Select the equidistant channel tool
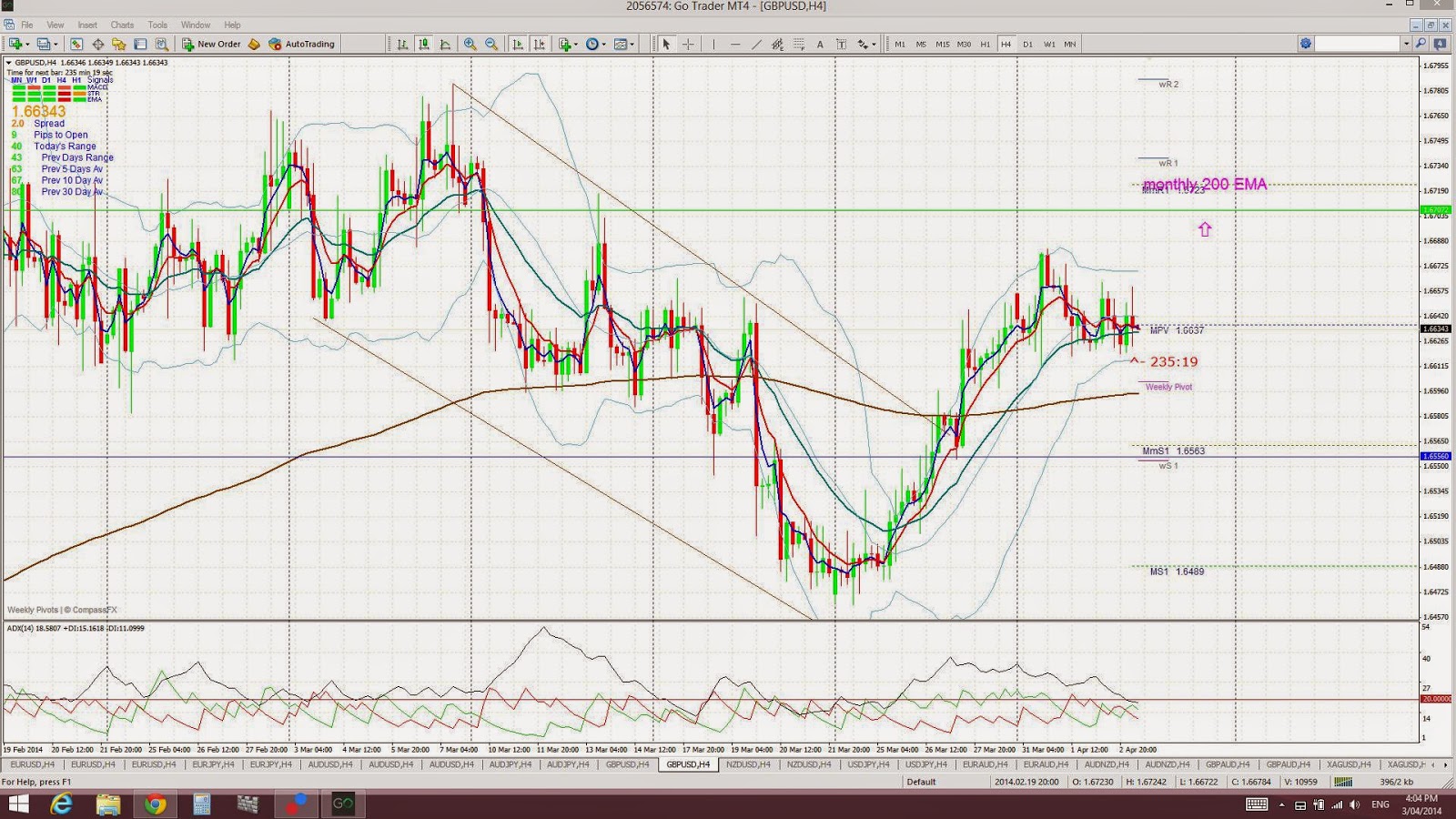1456x819 pixels. click(777, 44)
